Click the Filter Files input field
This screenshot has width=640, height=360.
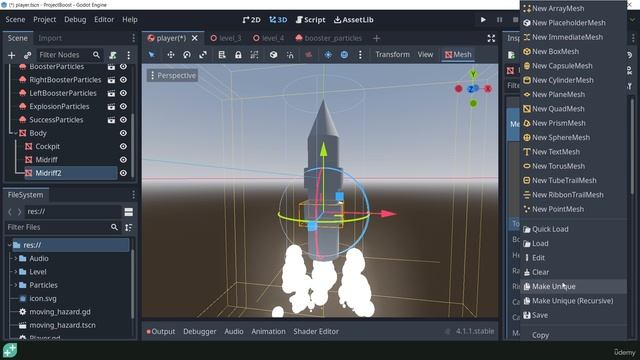pyautogui.click(x=63, y=227)
